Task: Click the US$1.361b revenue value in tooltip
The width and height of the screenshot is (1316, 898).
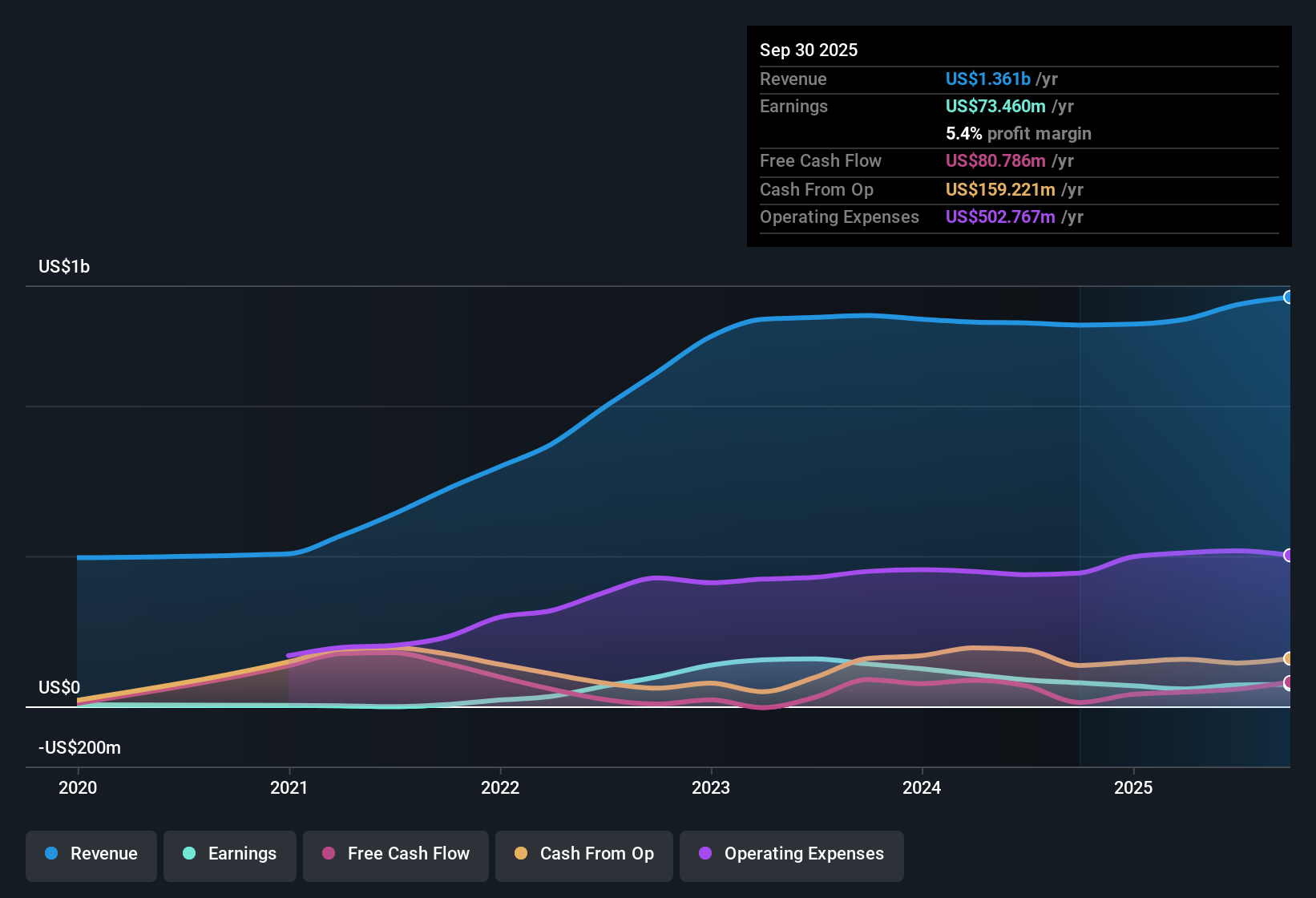Action: coord(987,79)
